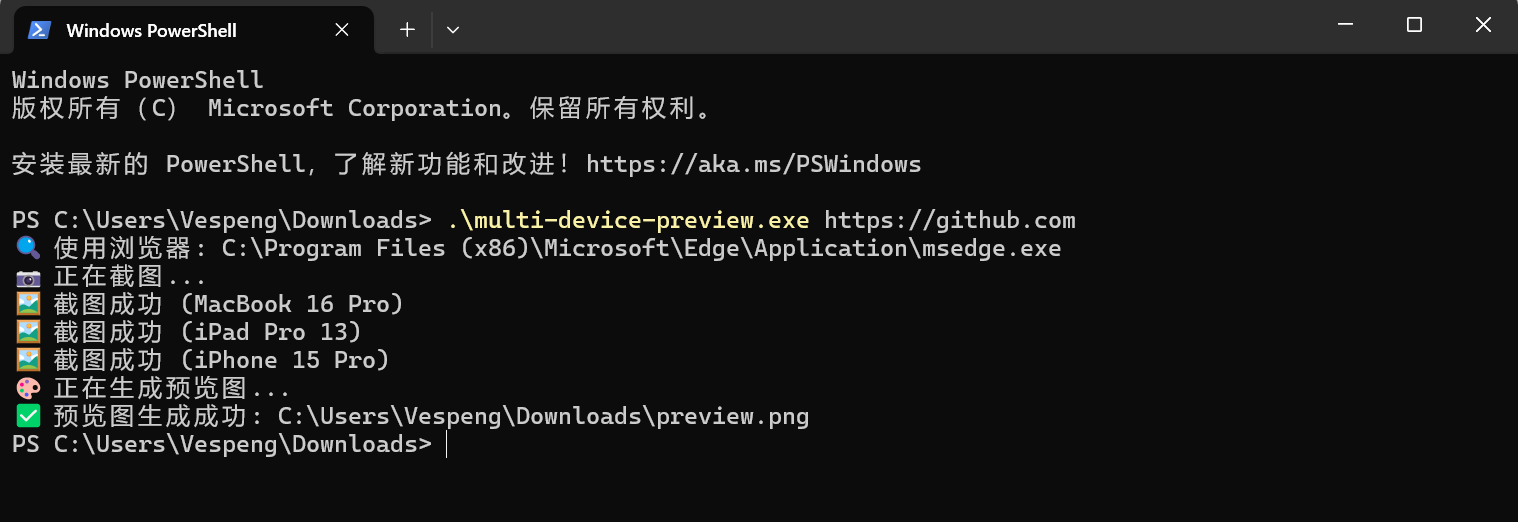Expand the new-tab profile dropdown chevron
The width and height of the screenshot is (1518, 522).
pyautogui.click(x=453, y=30)
